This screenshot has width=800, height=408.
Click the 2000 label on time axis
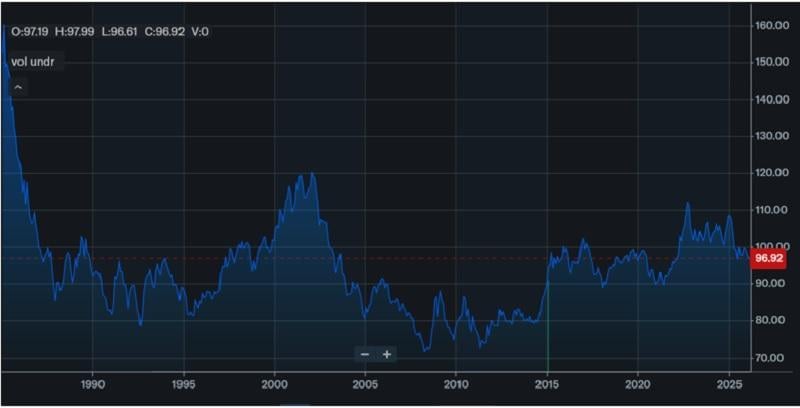(274, 384)
